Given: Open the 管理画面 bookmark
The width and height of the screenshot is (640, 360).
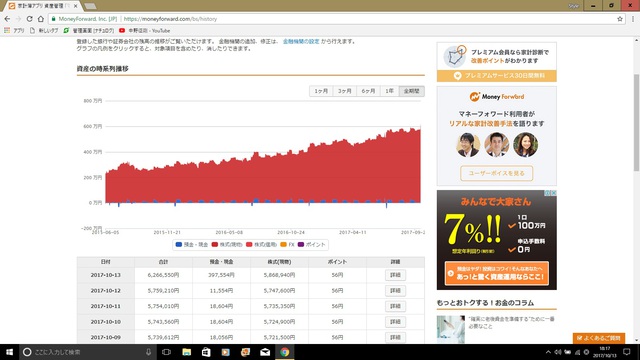Looking at the screenshot, I should pyautogui.click(x=89, y=31).
